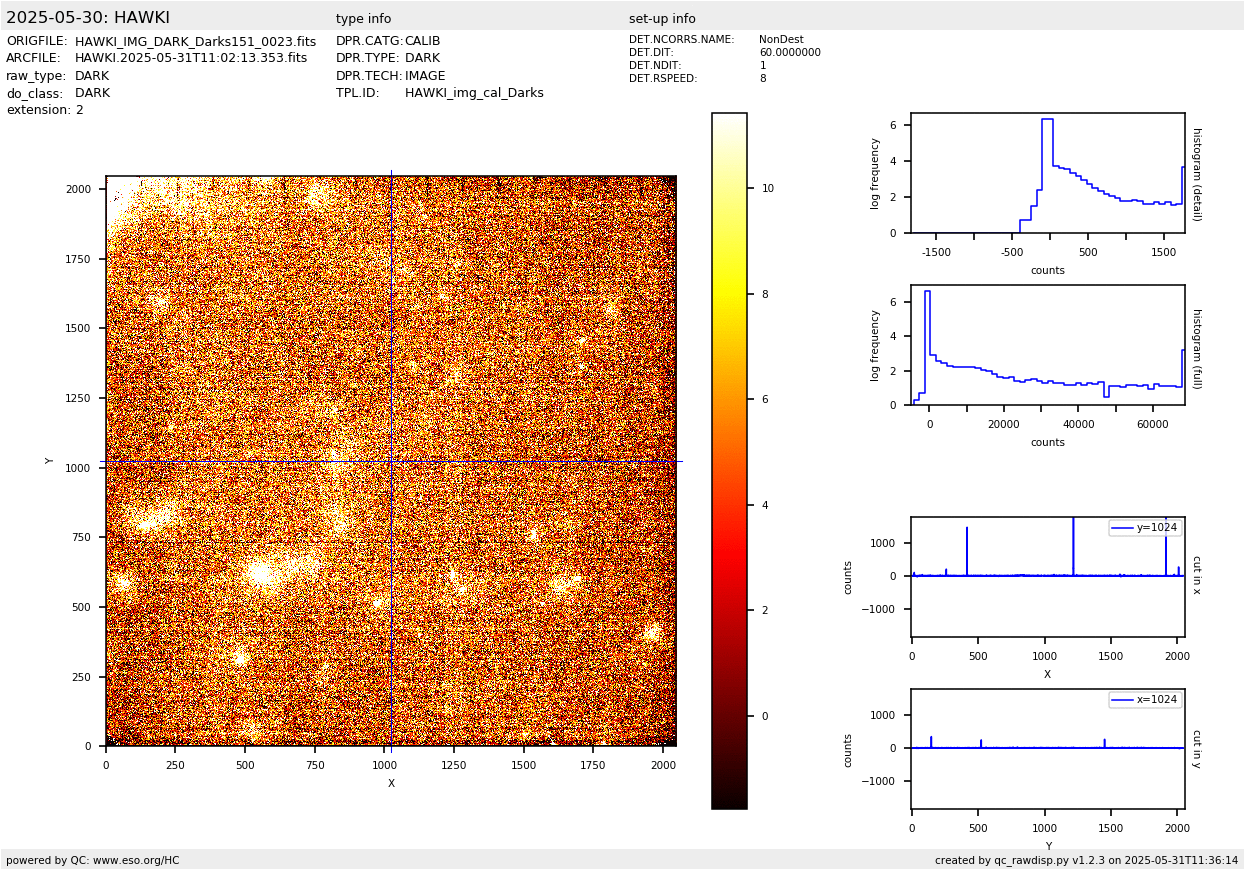The height and width of the screenshot is (870, 1245).
Task: Click the ORIGFILE filename HAWKI_IMG_DARK_Darks151_0023.fits
Action: [x=195, y=42]
